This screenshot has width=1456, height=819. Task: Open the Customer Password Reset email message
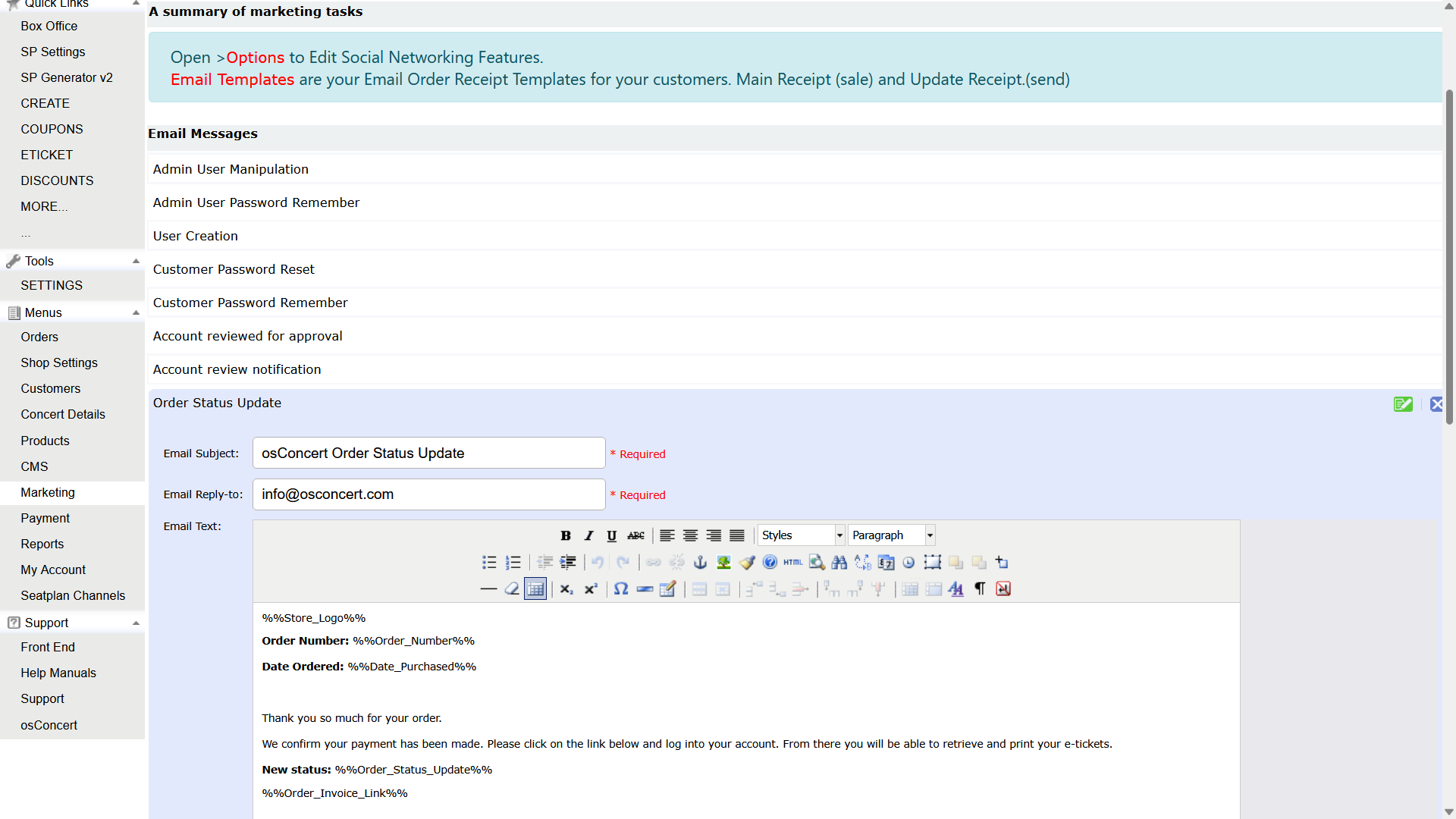point(234,269)
